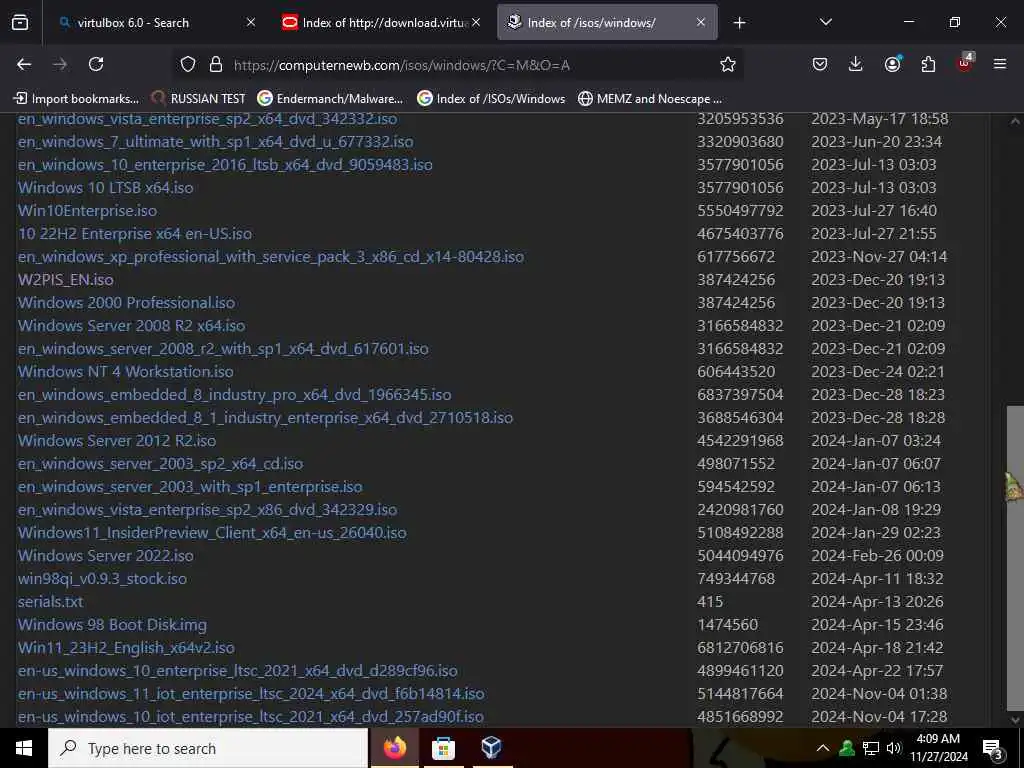
Task: Download Win10Enterprise.iso
Action: coord(88,211)
